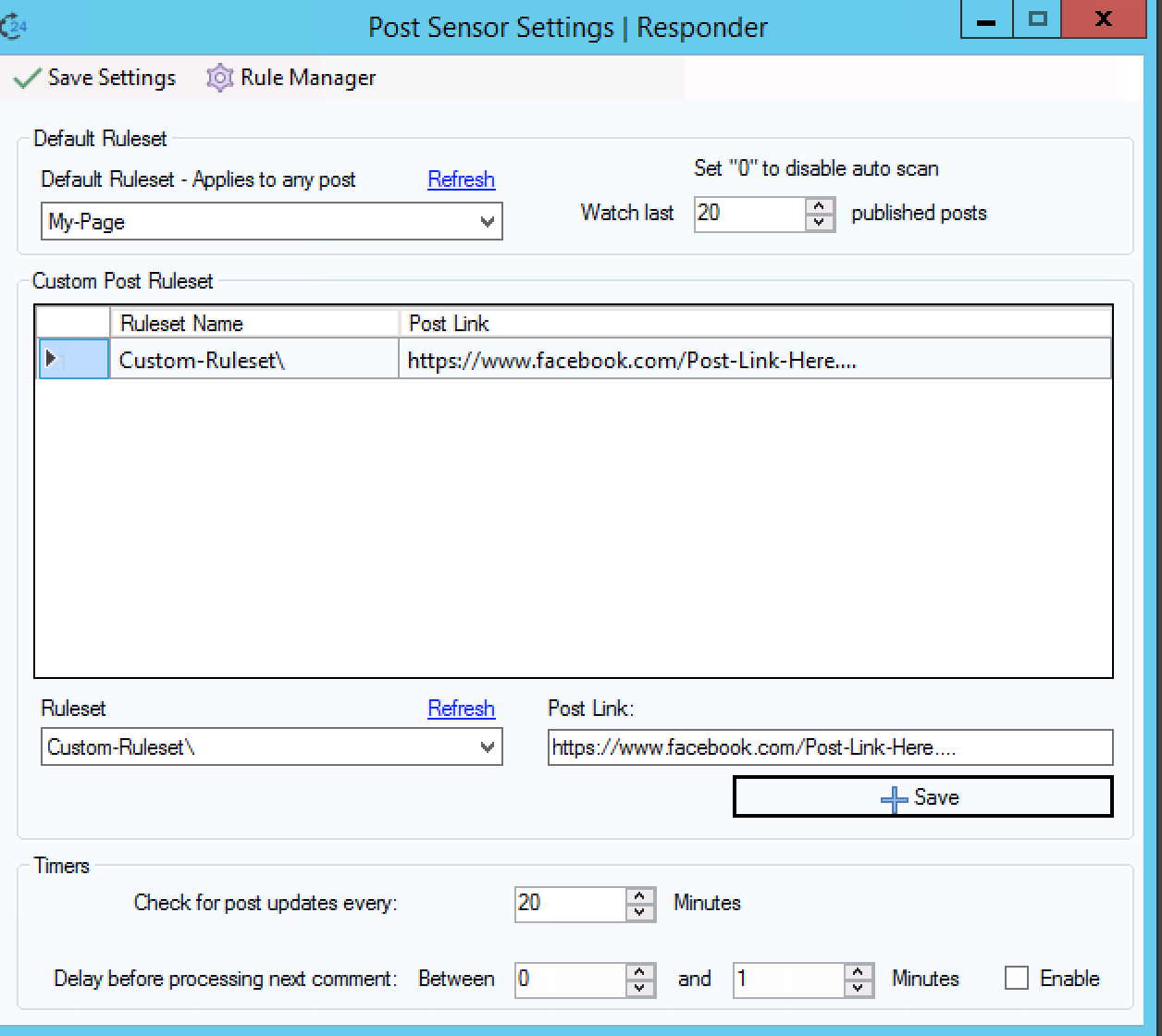Click the Refresh link above the Ruleset combo
The image size is (1162, 1036).
point(461,709)
